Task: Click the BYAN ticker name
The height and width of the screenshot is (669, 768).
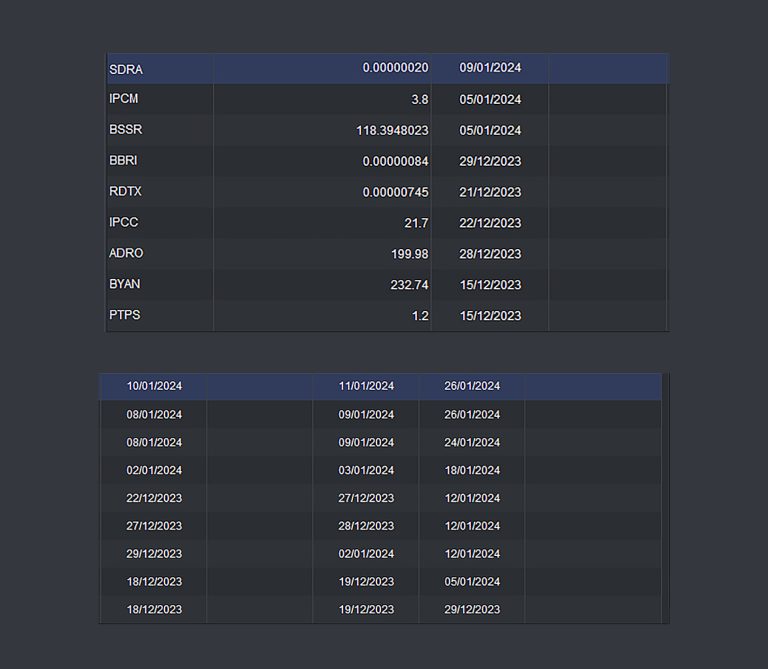Action: [x=125, y=285]
